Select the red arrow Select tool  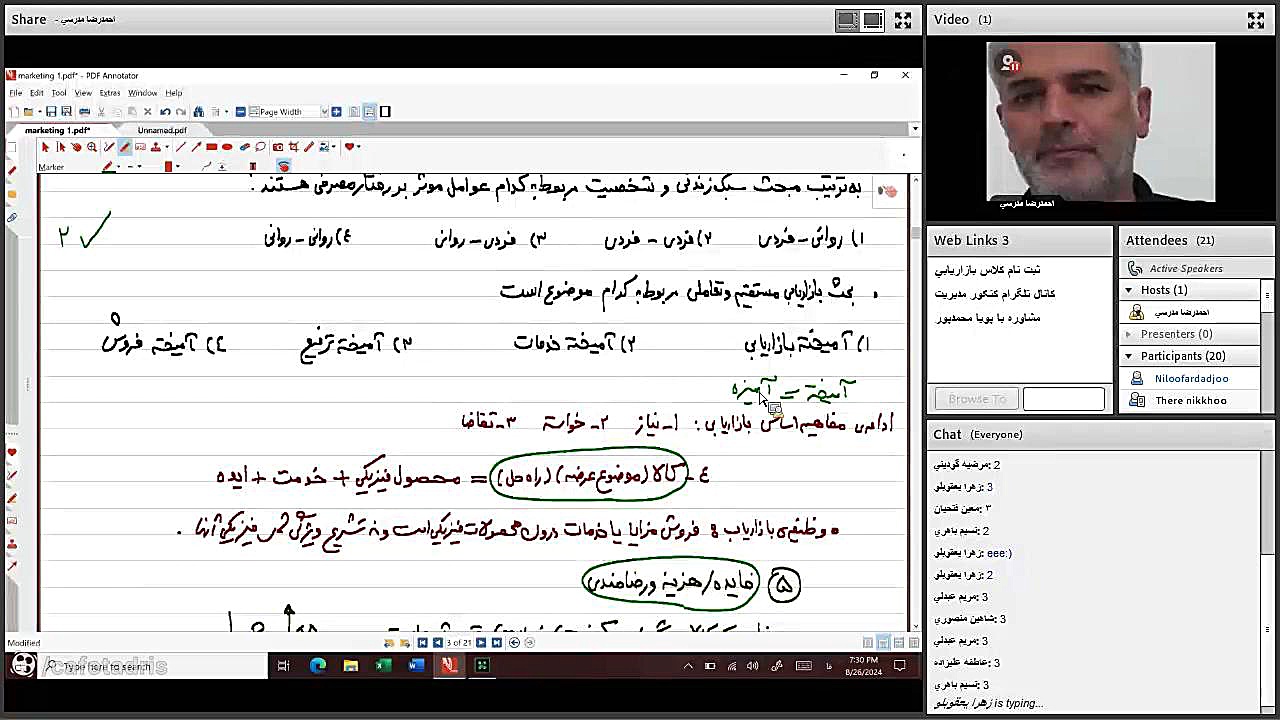45,147
